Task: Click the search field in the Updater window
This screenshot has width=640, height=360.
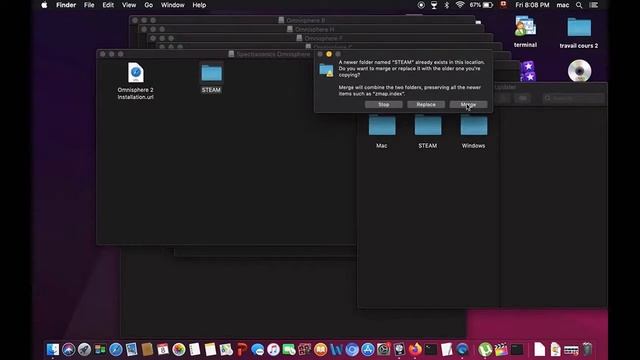Action: 573,98
